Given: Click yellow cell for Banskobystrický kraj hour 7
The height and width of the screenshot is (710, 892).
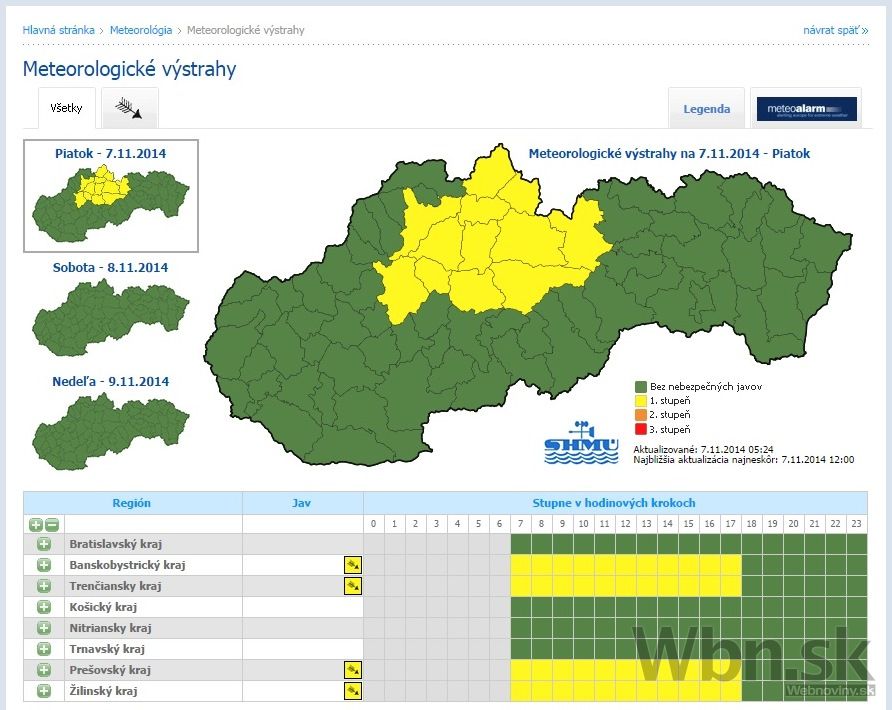Looking at the screenshot, I should click(x=521, y=565).
